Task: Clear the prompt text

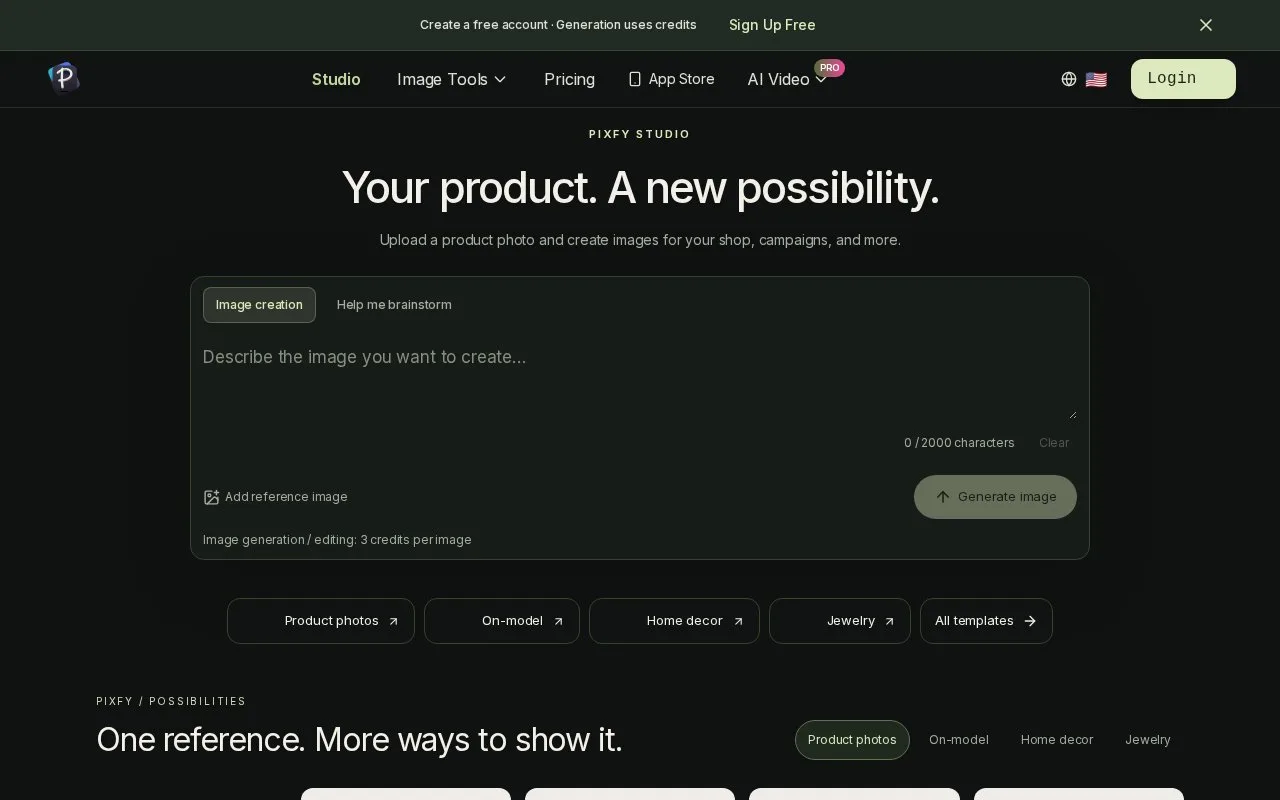Action: [1054, 442]
